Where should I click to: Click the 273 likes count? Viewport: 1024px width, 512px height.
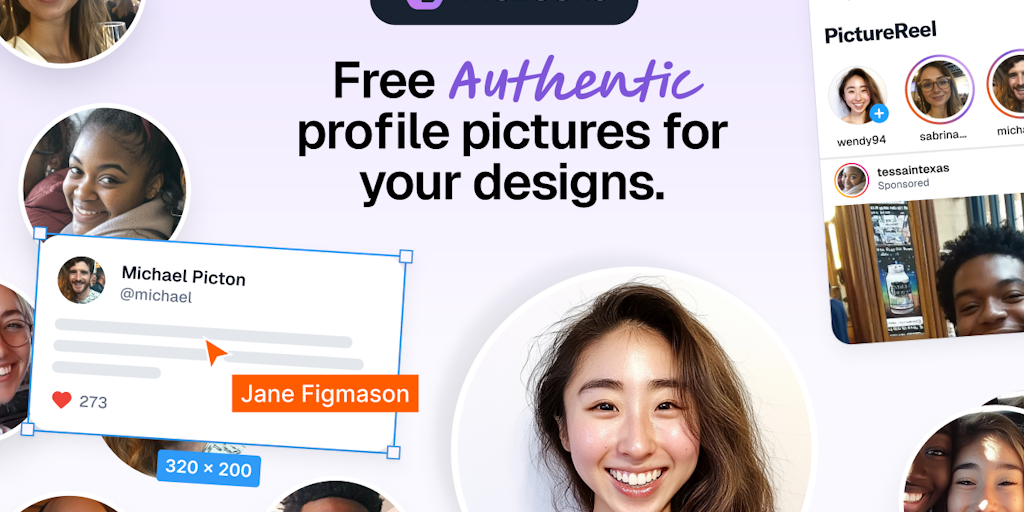[93, 402]
